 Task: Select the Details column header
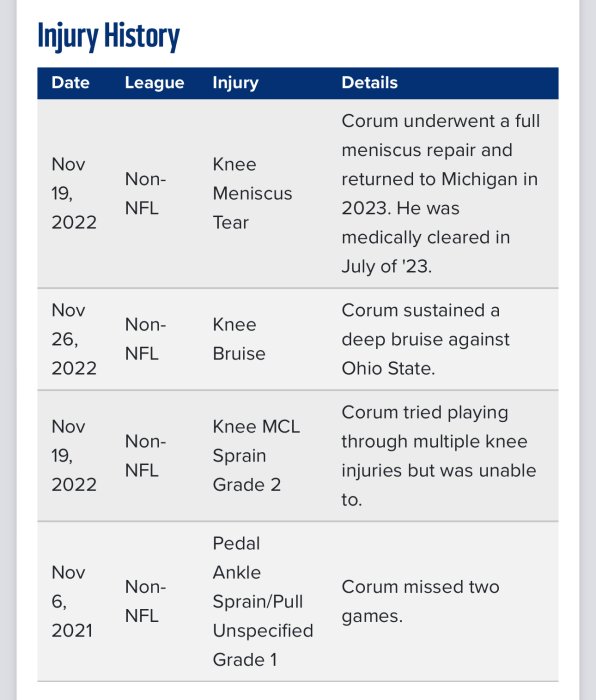pos(370,83)
